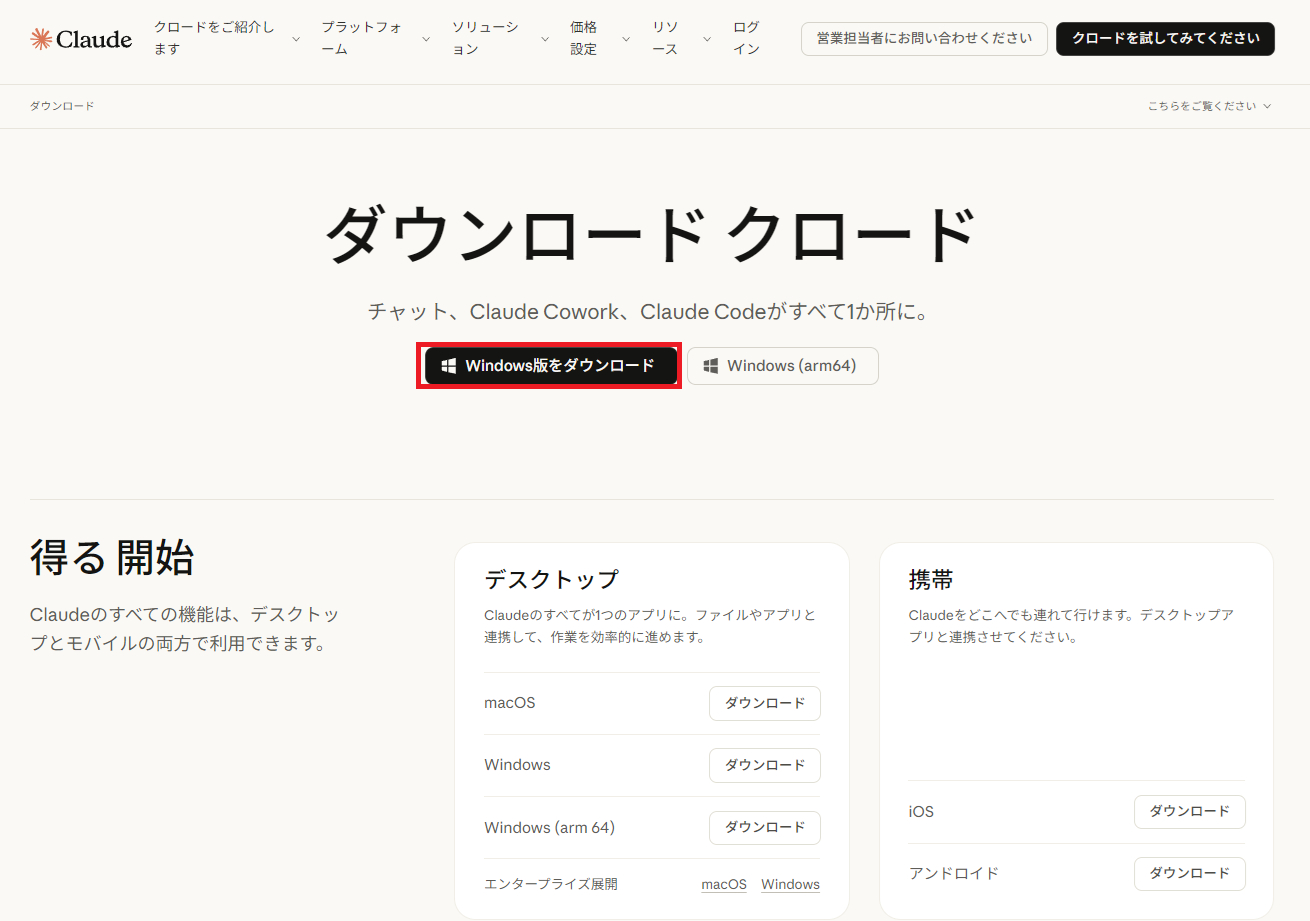The image size is (1310, 921).
Task: Select the ダウンロード breadcrumb in the sub-navigation bar
Action: pos(62,106)
